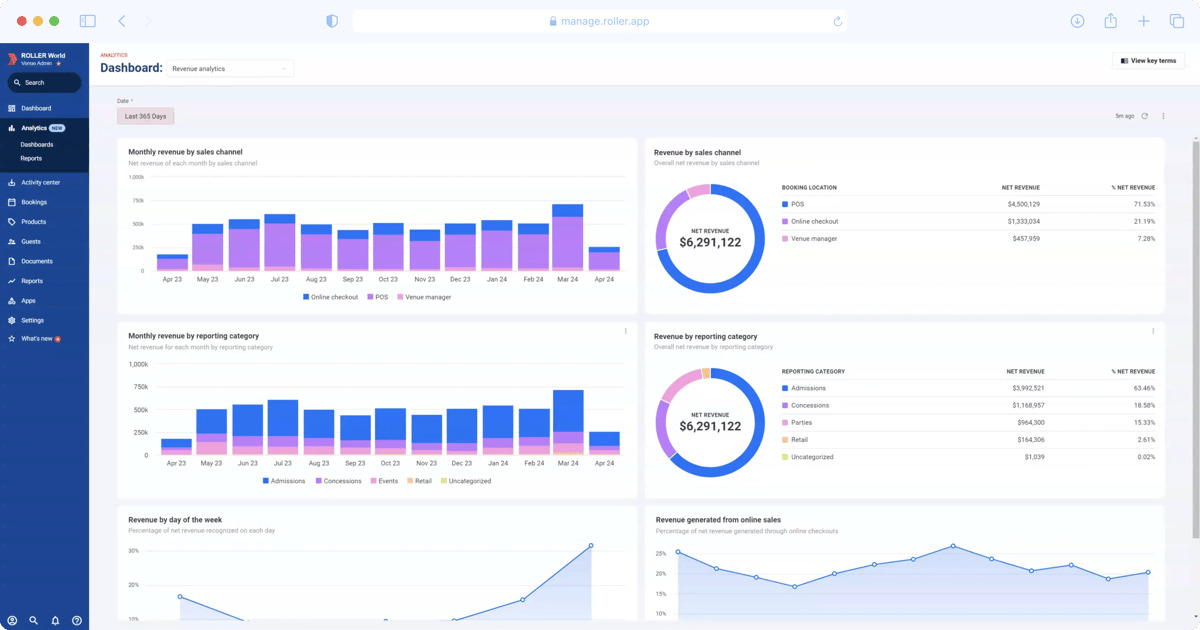The image size is (1200, 630).
Task: Navigate to the Documents section
Action: click(x=42, y=261)
